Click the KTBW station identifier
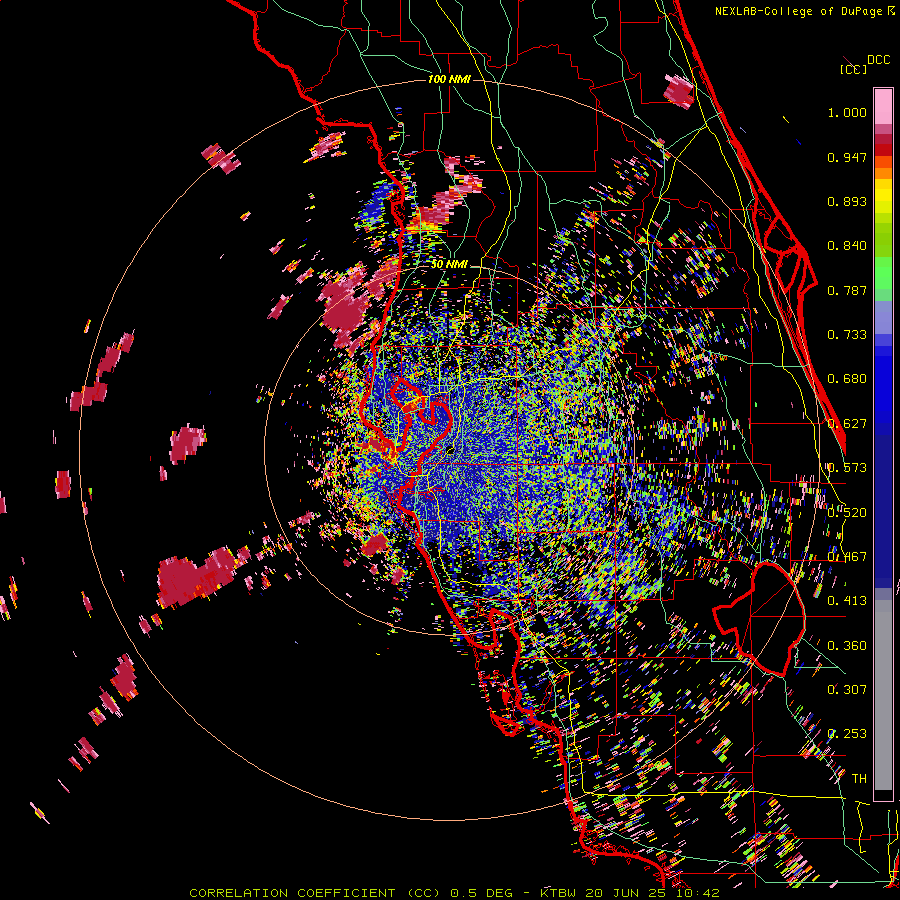900x900 pixels. [557, 893]
